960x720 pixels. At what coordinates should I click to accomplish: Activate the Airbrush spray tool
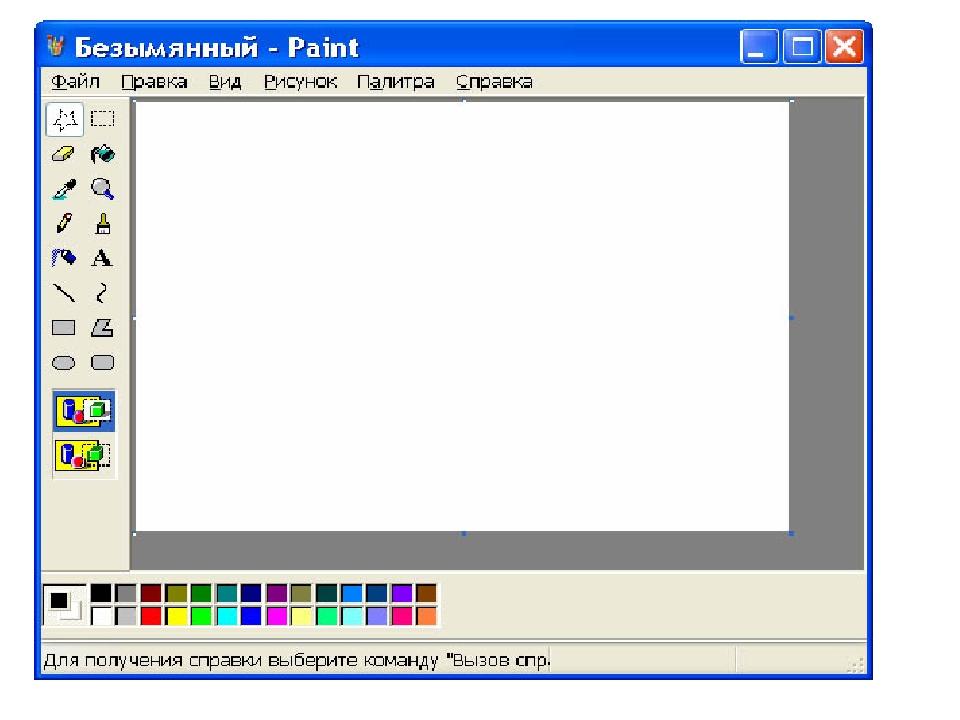[x=65, y=258]
